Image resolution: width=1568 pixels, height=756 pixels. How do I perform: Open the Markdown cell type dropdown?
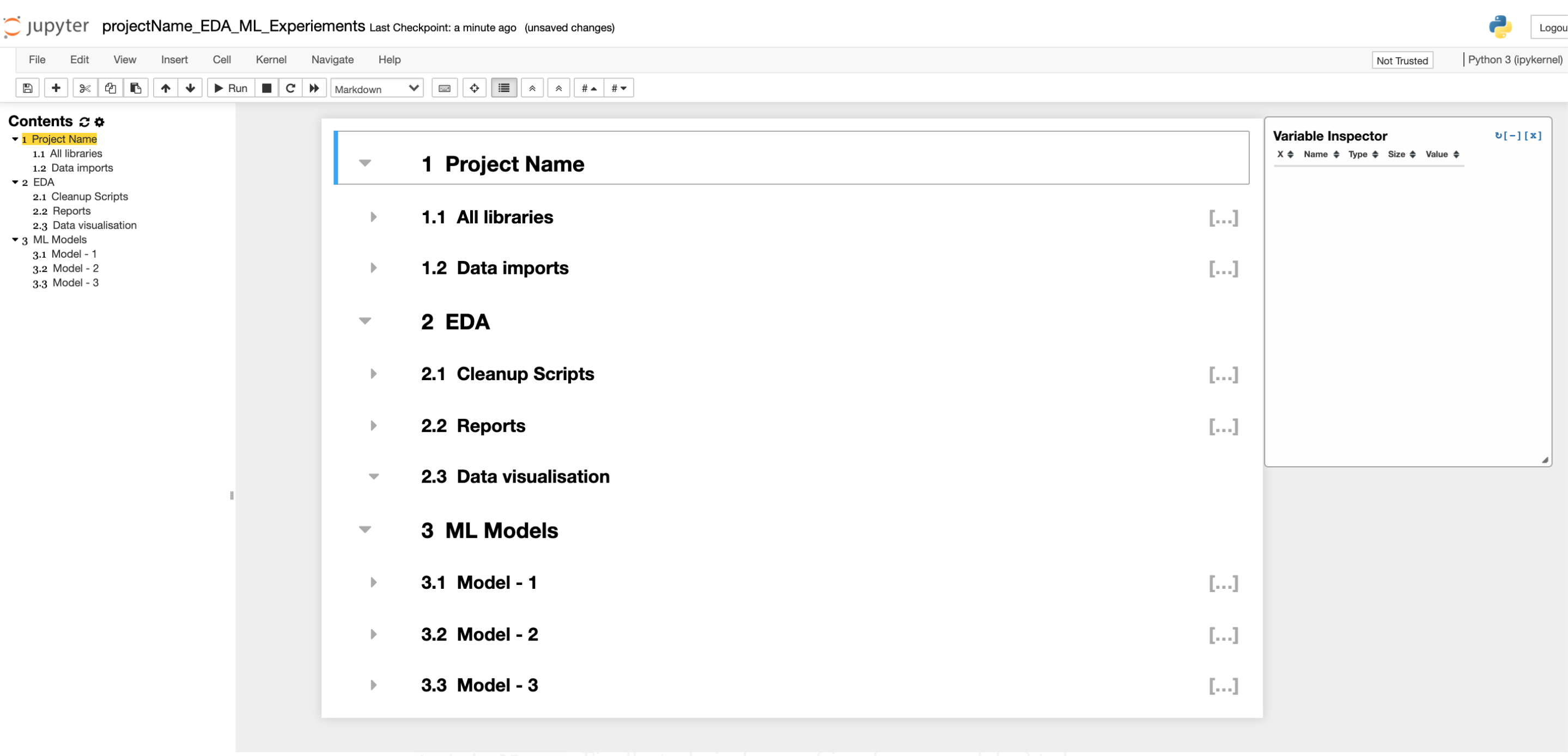(376, 89)
